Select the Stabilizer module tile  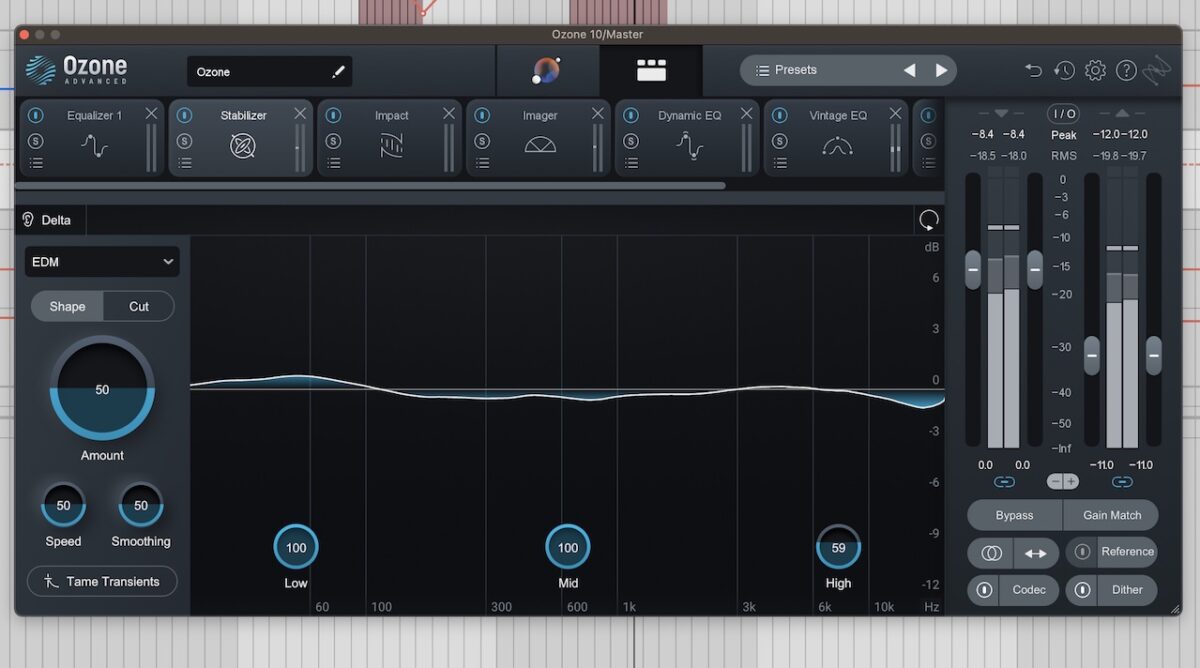click(240, 138)
